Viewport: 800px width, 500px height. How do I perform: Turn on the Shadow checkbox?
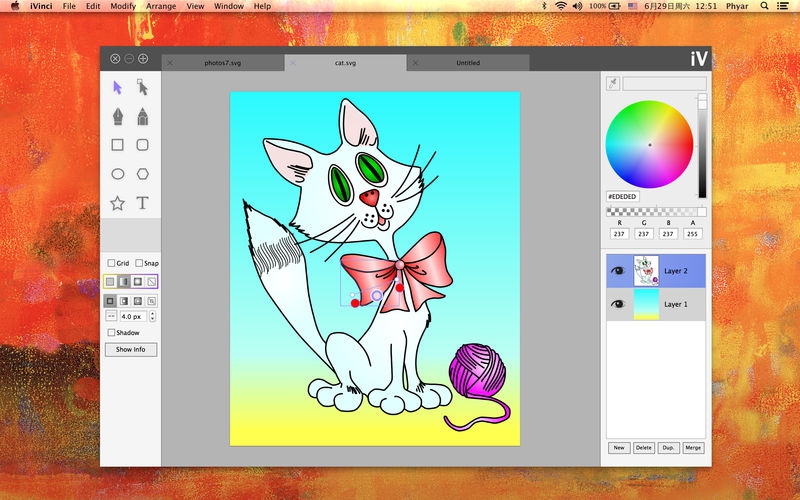tap(111, 332)
